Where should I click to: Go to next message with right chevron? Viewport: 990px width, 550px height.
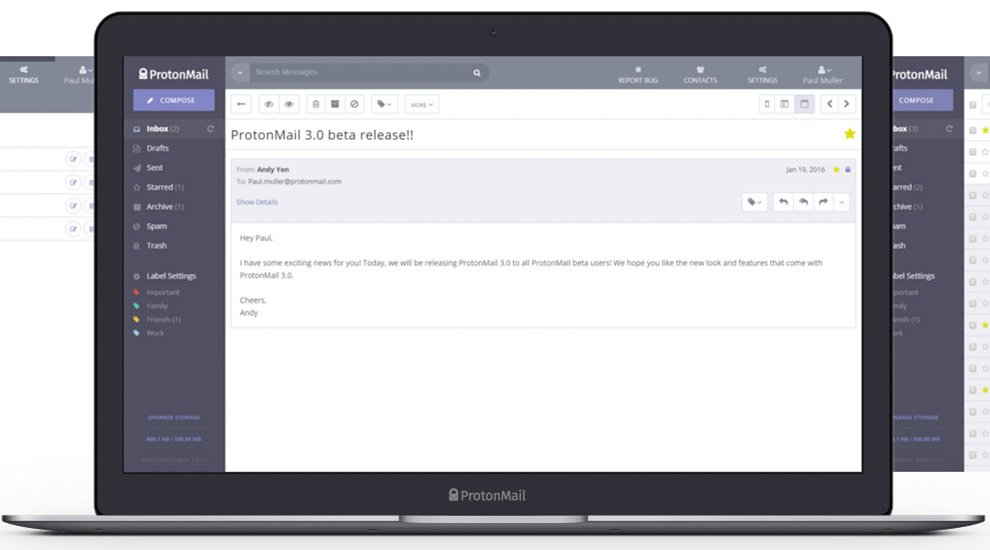coord(847,104)
